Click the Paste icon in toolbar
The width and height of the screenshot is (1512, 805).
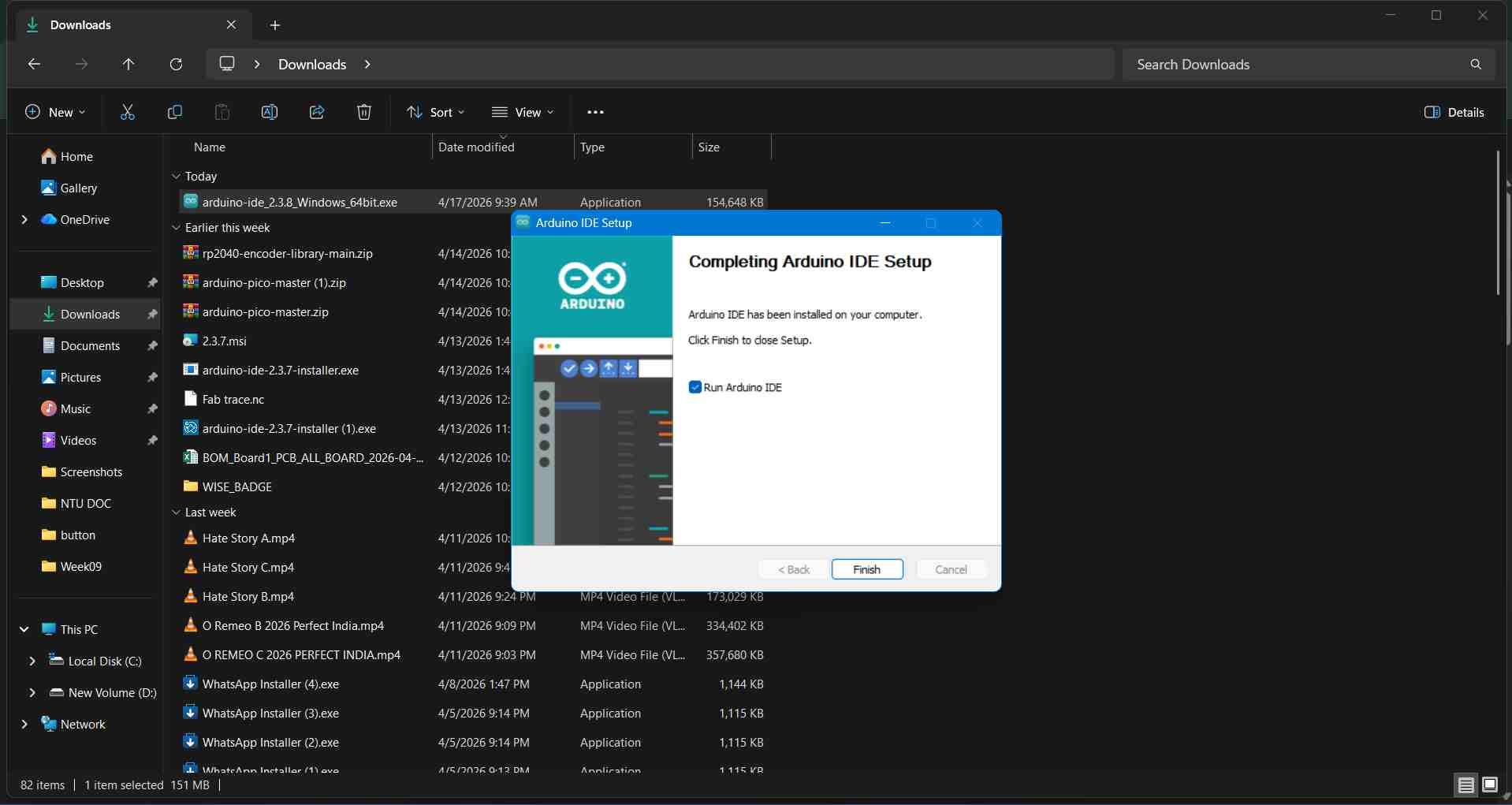pyautogui.click(x=222, y=112)
